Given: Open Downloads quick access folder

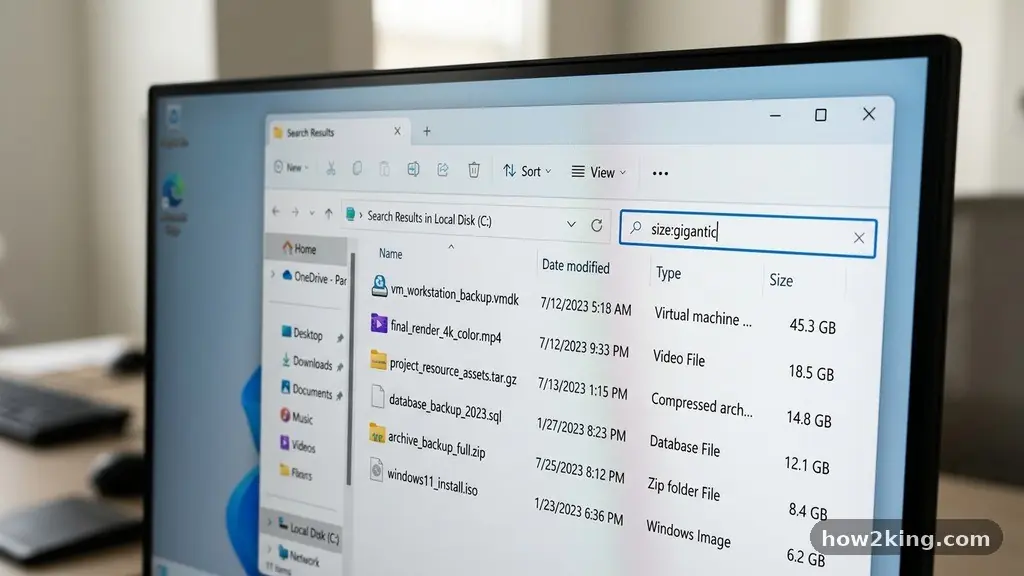Looking at the screenshot, I should 306,362.
